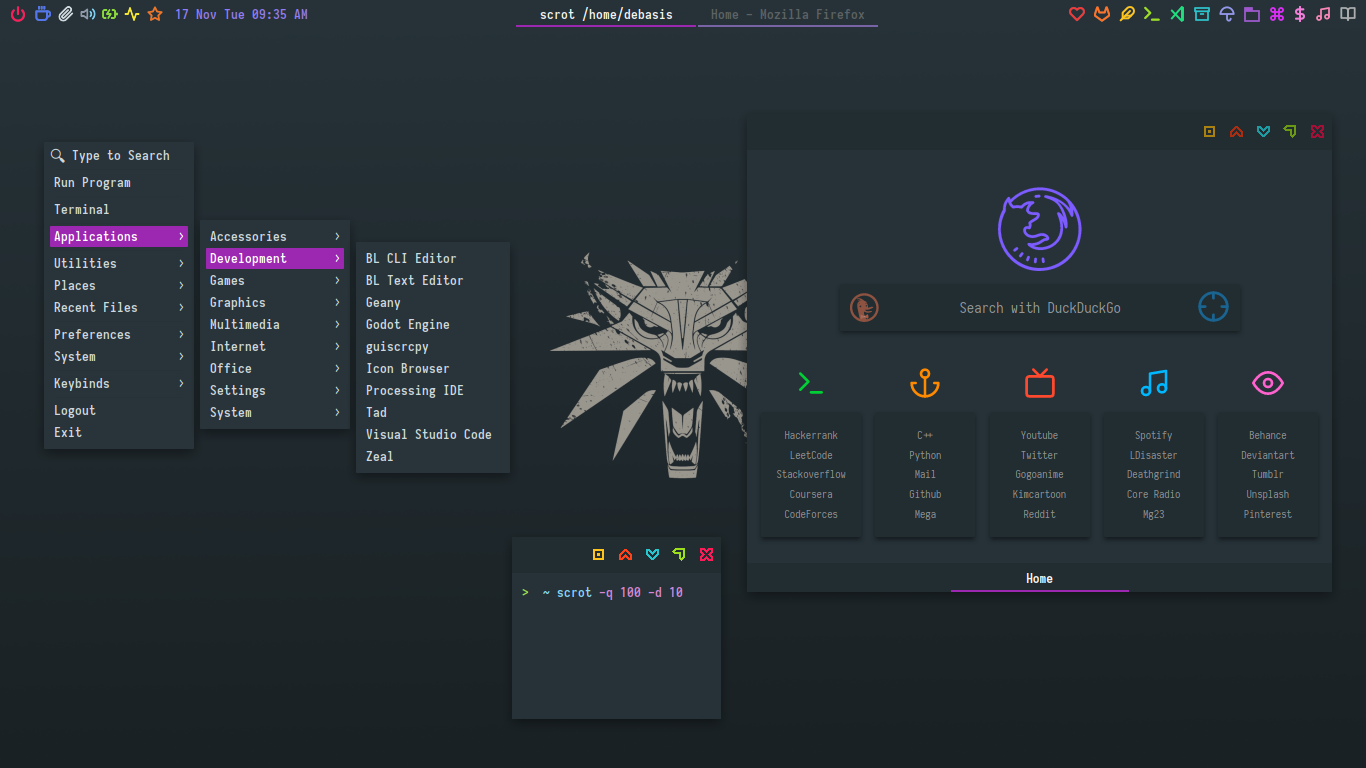
Task: Click the paperclip icon in the top panel
Action: click(x=65, y=14)
